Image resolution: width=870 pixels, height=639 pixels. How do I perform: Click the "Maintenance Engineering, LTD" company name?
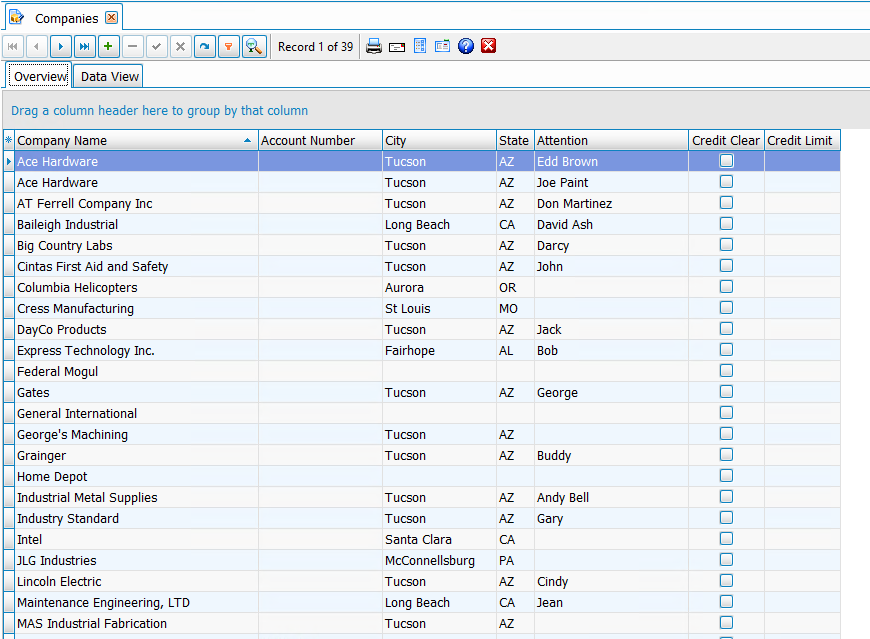coord(103,603)
